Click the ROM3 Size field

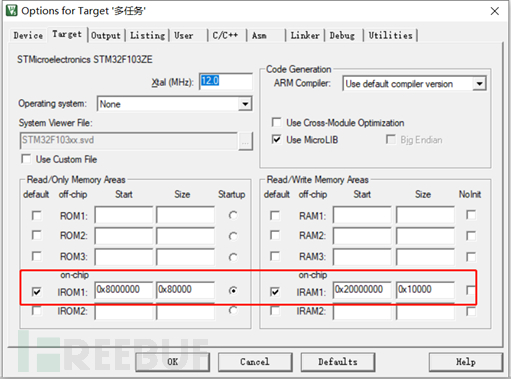coord(186,257)
